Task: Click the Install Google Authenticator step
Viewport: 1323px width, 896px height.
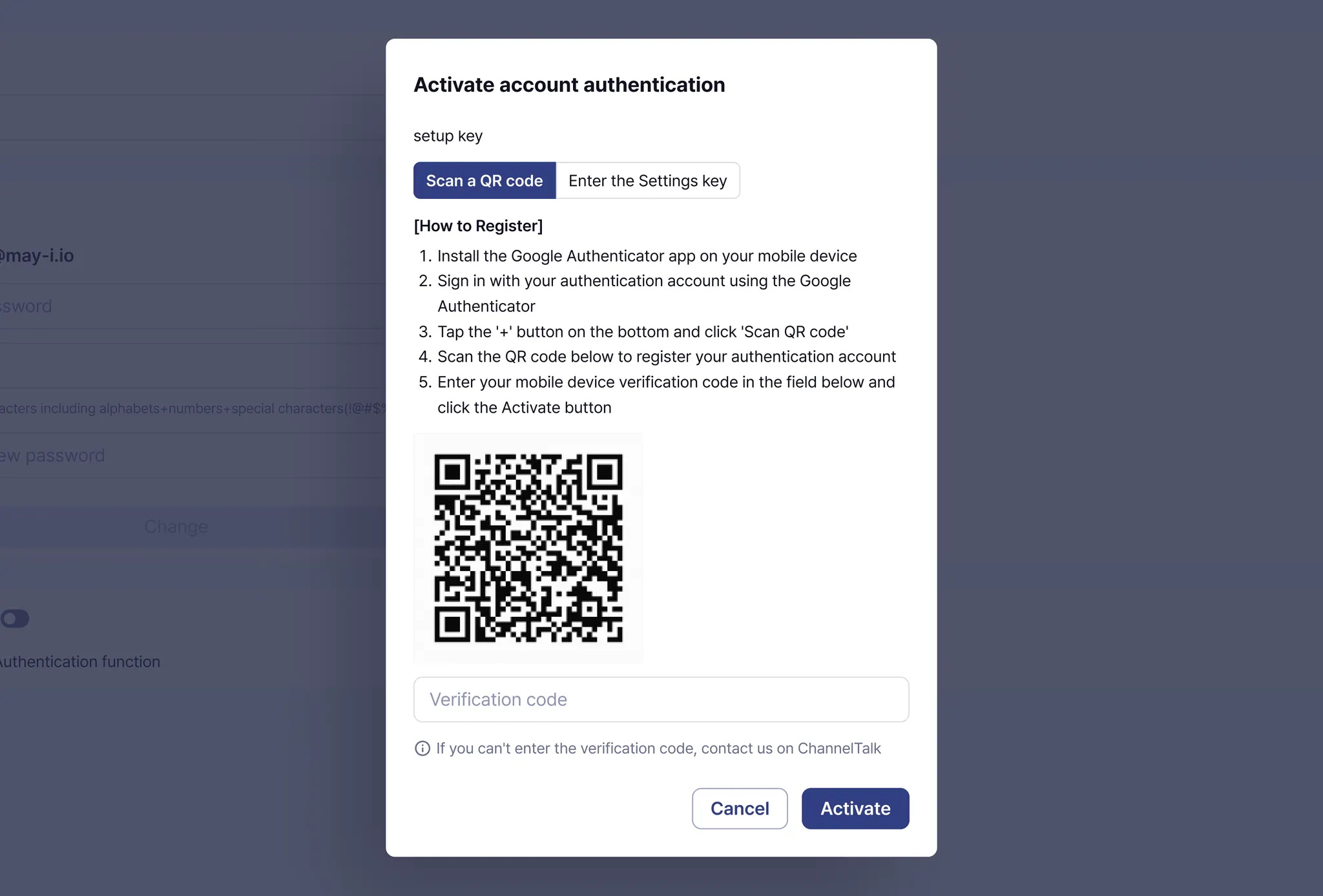Action: 647,256
